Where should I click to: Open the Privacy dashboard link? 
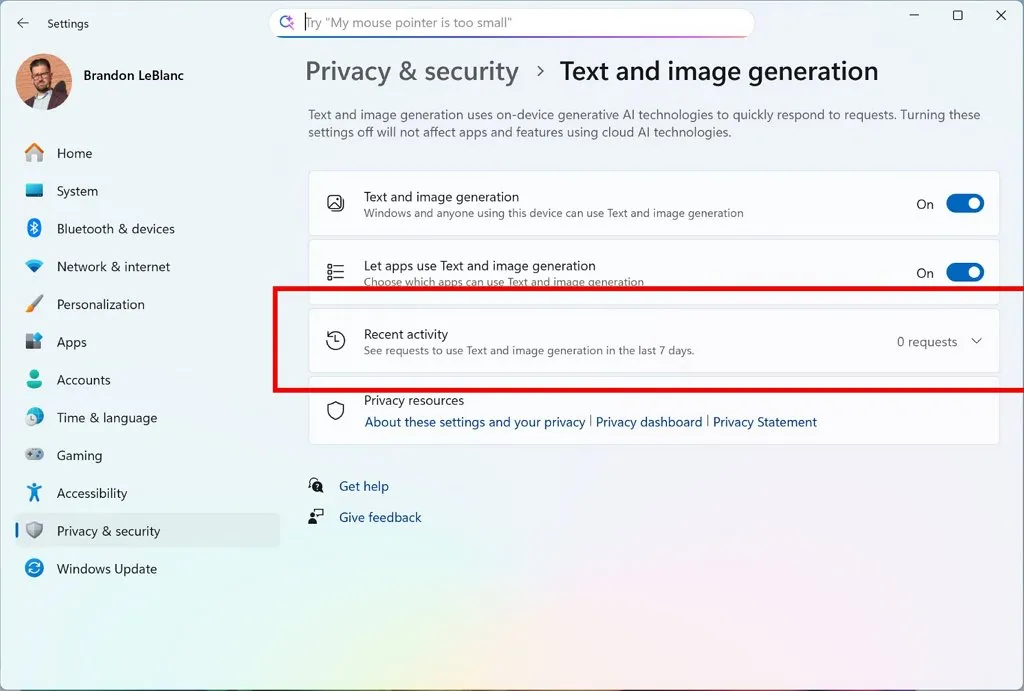point(648,422)
